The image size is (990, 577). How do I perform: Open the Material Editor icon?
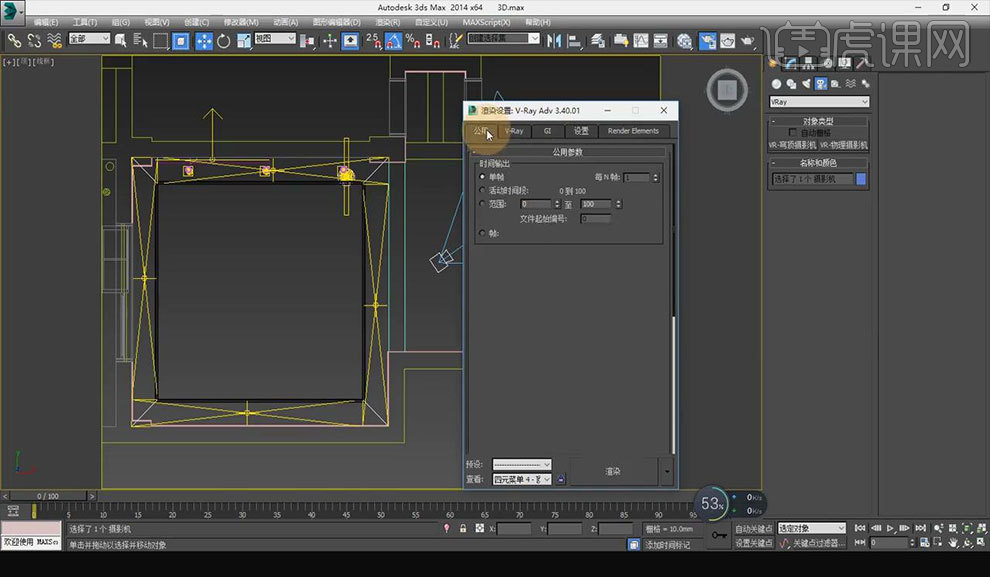[x=684, y=41]
